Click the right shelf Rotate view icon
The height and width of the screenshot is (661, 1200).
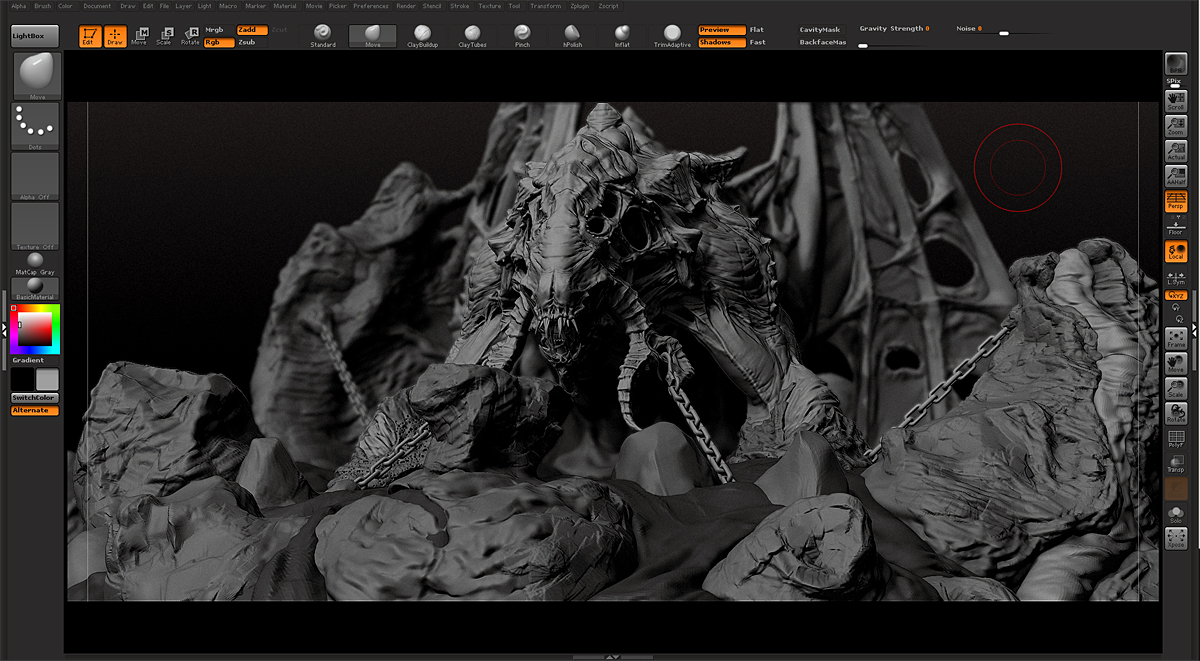coord(1176,412)
